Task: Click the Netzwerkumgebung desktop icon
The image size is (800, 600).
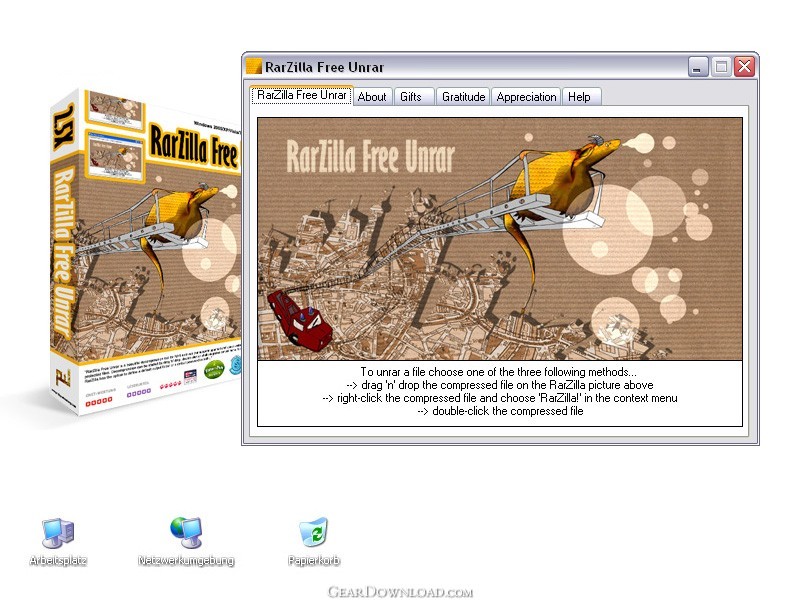Action: (186, 541)
